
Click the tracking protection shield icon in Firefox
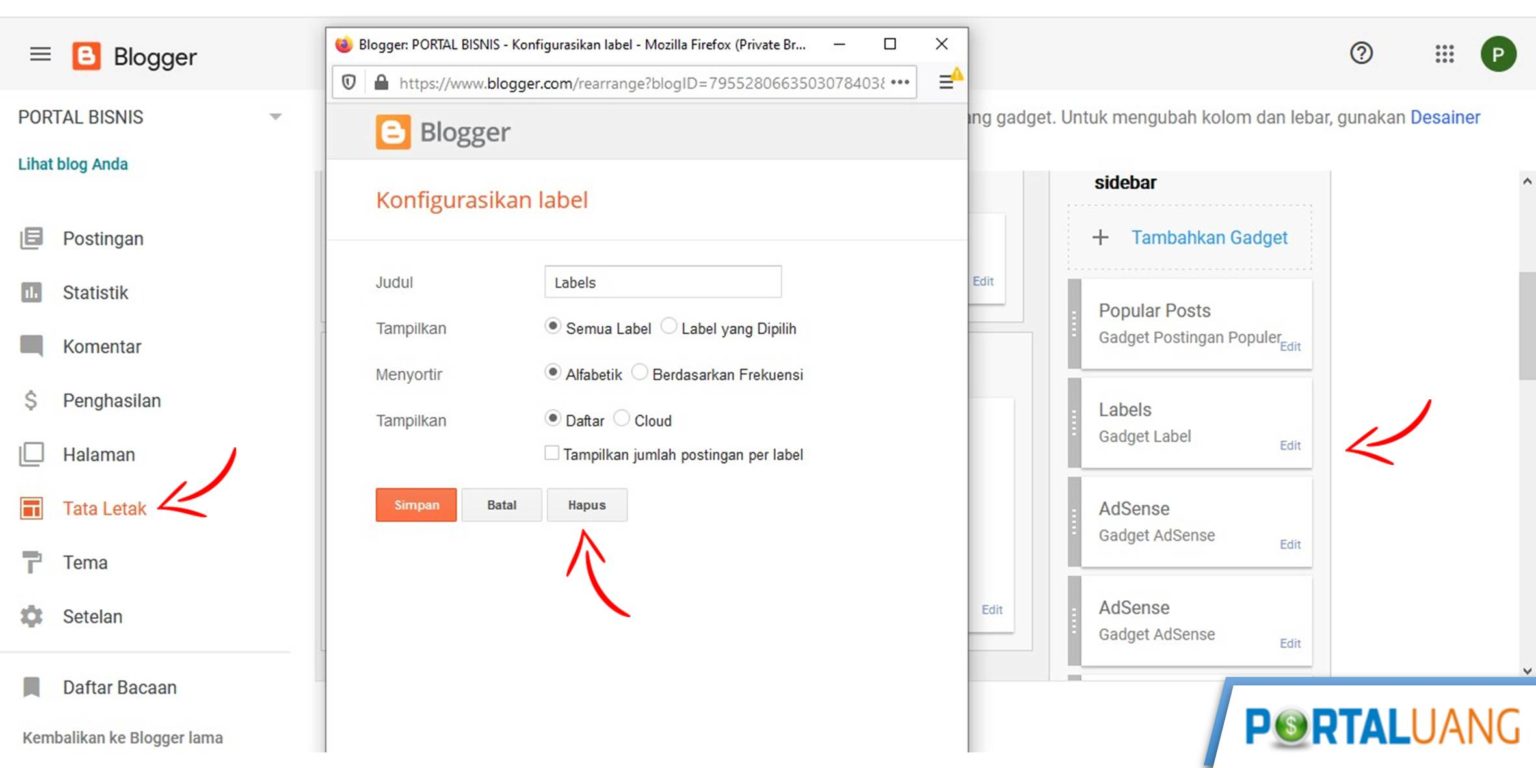tap(348, 82)
